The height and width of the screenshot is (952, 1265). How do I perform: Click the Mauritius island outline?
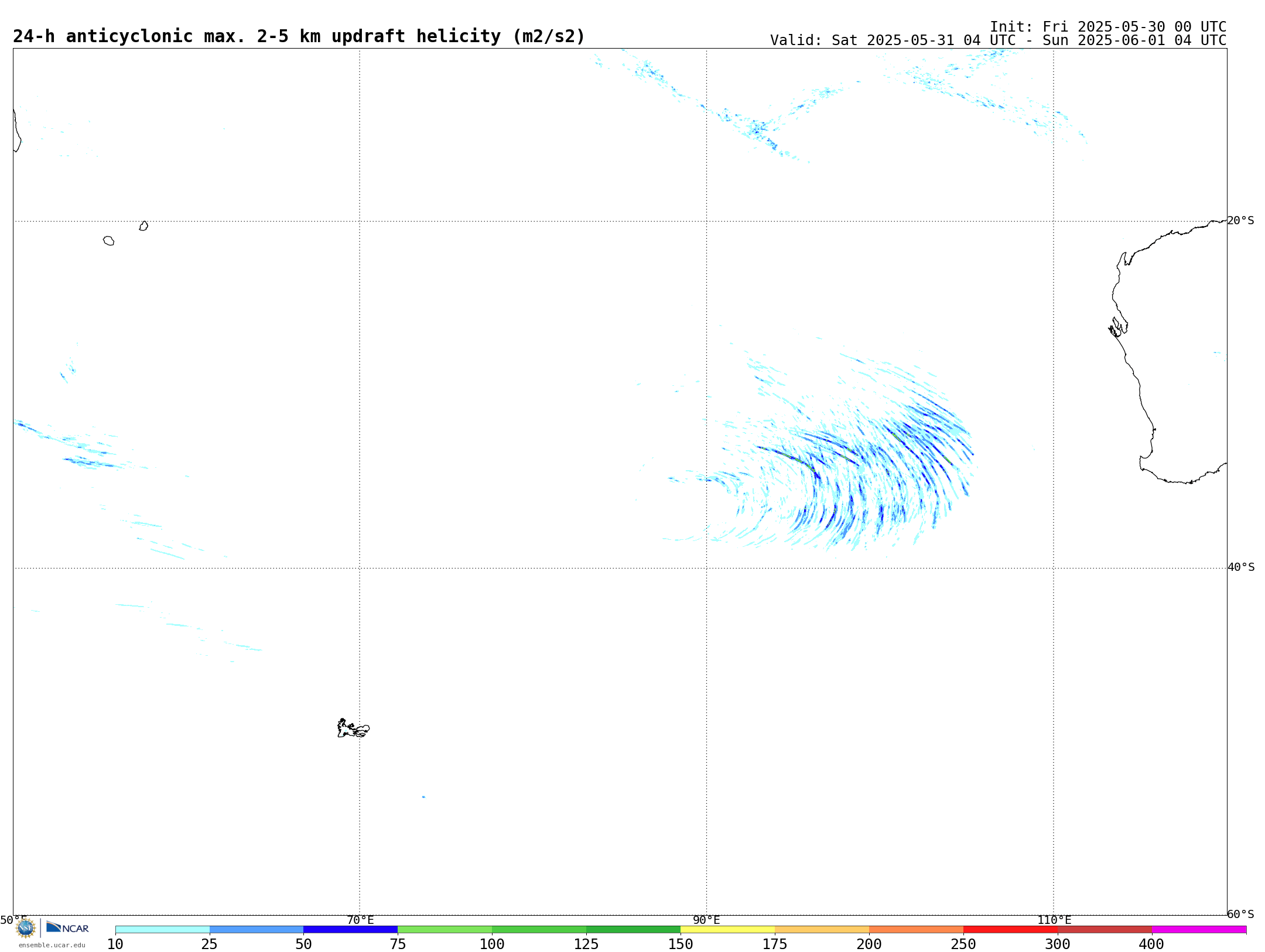tap(143, 226)
